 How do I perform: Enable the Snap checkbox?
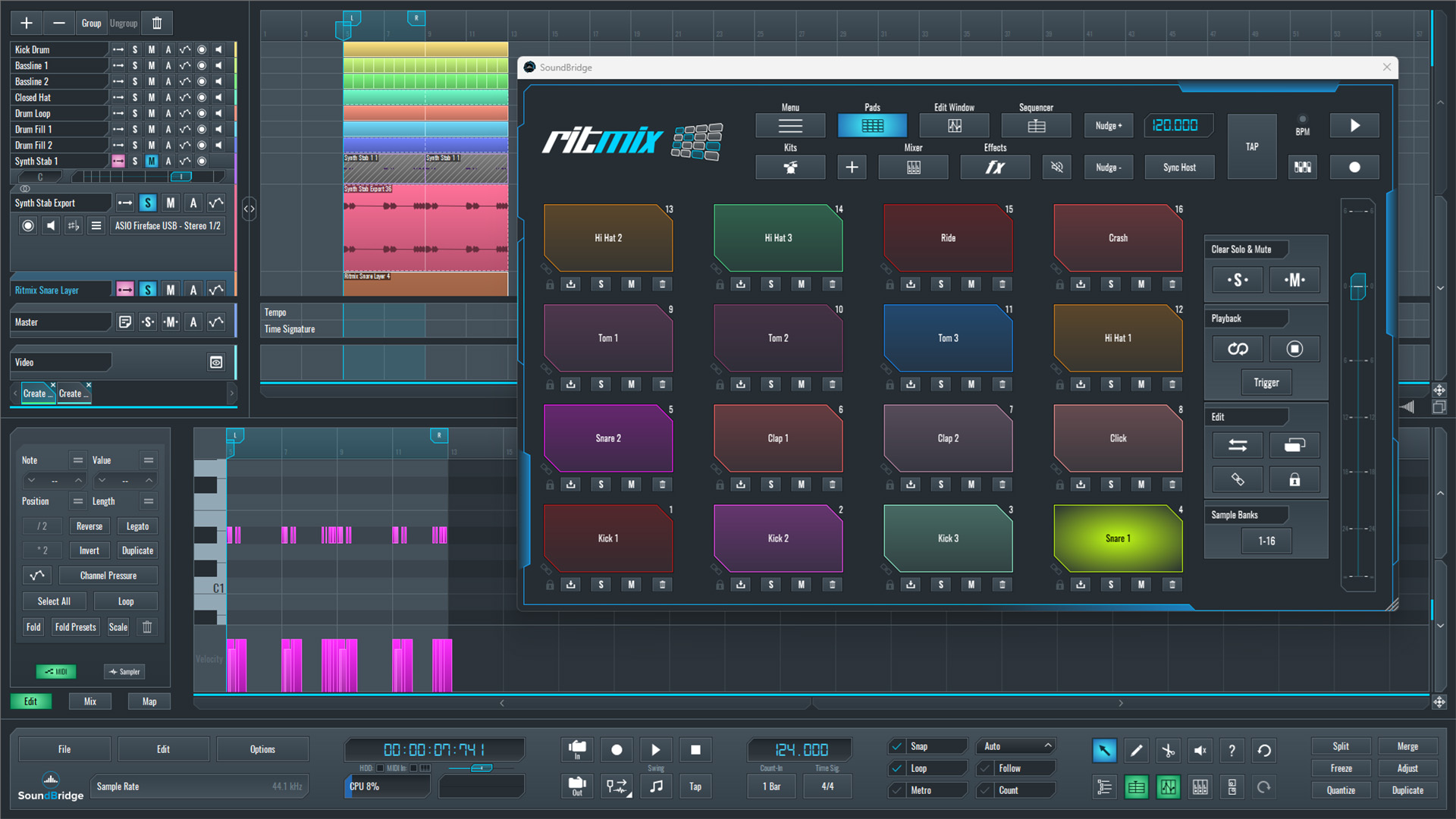coord(897,746)
